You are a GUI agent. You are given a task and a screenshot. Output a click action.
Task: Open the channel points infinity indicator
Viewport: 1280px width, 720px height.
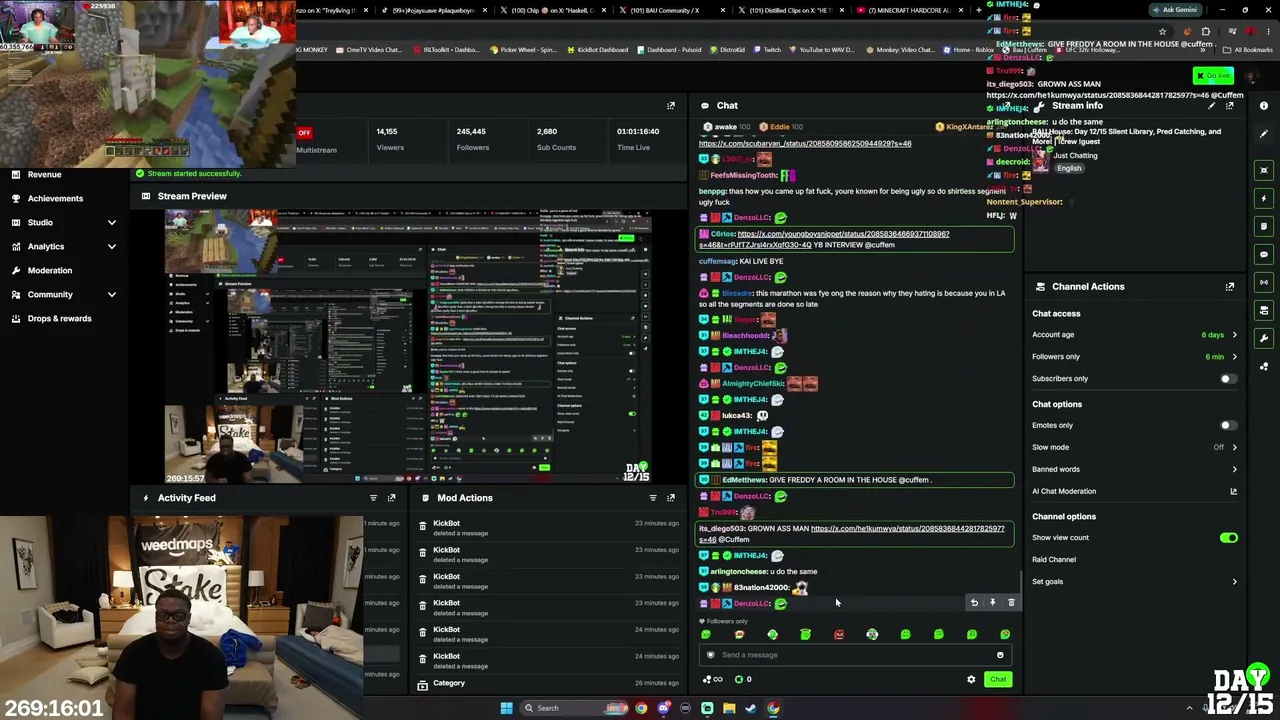point(713,680)
